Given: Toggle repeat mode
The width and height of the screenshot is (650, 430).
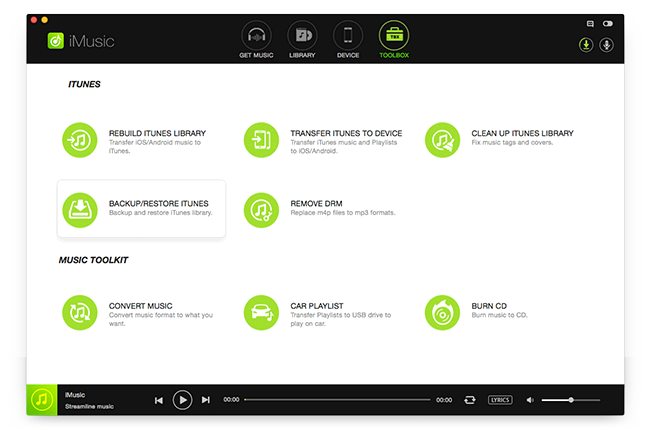Looking at the screenshot, I should [470, 400].
